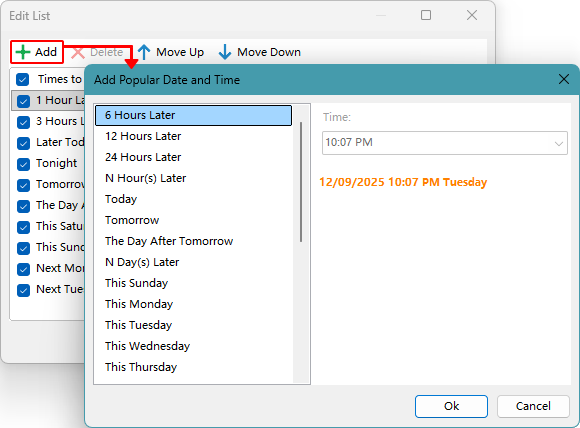Viewport: 580px width, 428px height.
Task: Select This Monday option
Action: click(193, 304)
